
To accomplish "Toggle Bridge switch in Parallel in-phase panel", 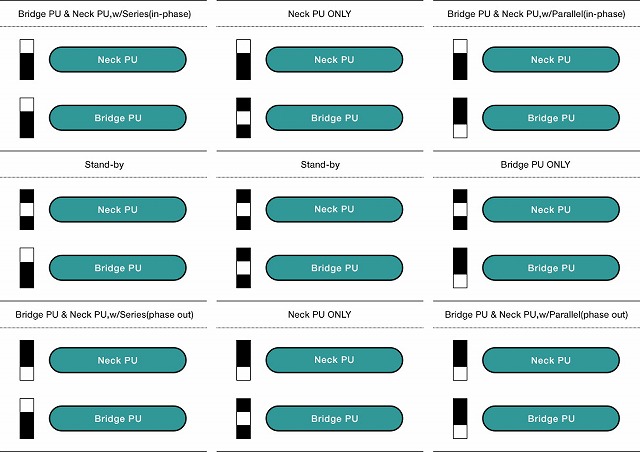I will coord(460,118).
